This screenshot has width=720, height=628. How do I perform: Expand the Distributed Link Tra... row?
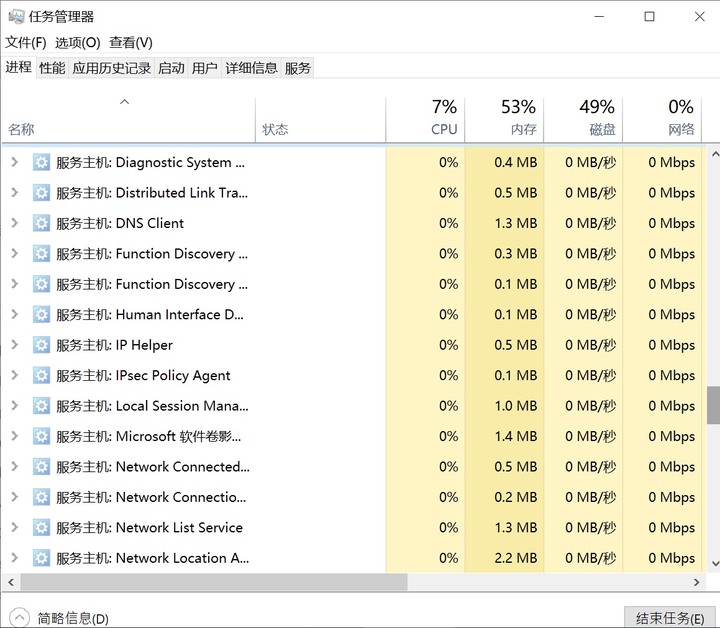click(15, 192)
